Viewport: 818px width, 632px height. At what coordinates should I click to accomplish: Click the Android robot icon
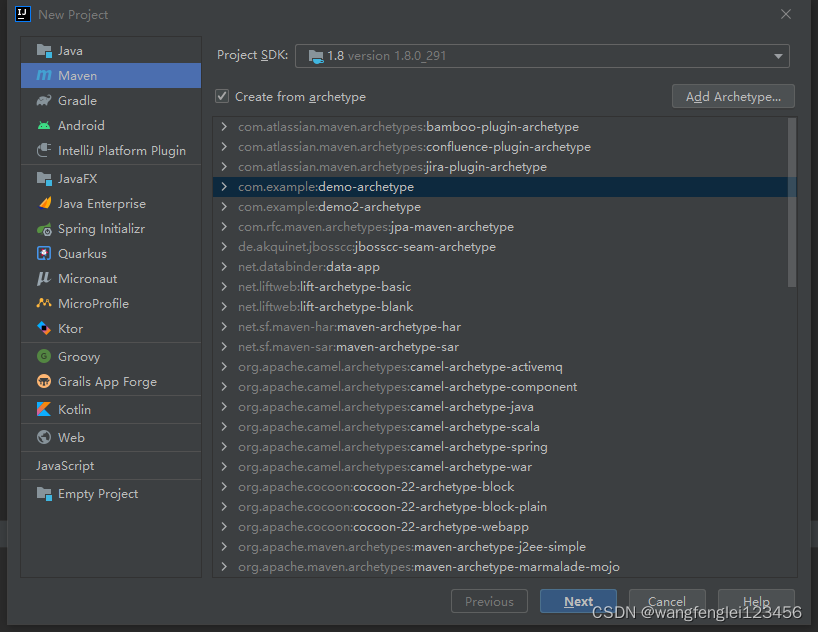point(44,125)
